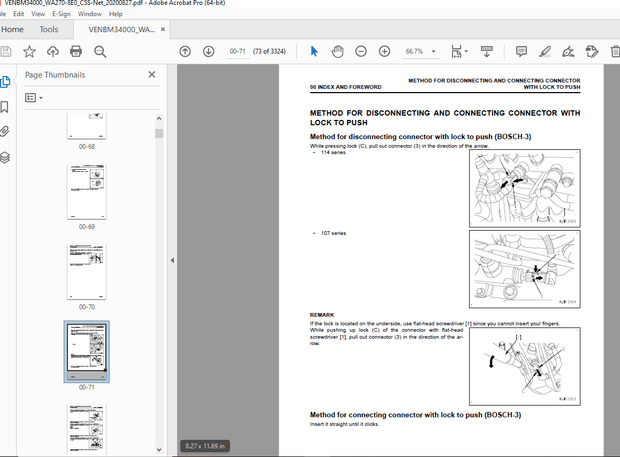Add a comment note
The height and width of the screenshot is (457, 620).
click(x=521, y=51)
